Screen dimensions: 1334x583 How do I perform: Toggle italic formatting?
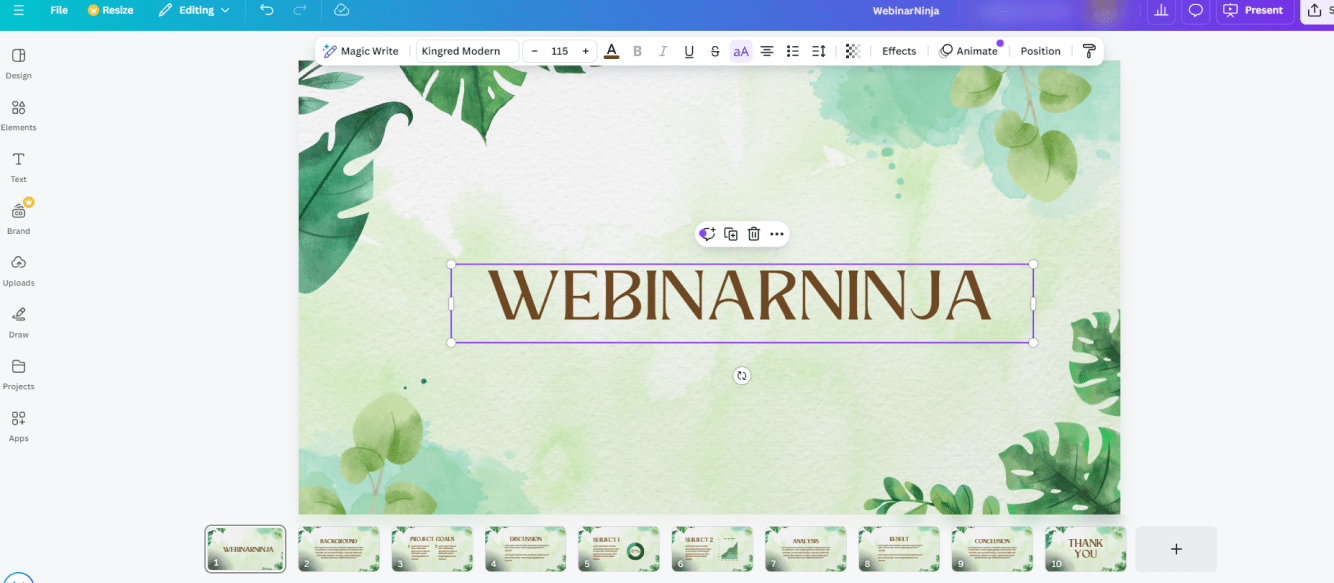(x=663, y=51)
